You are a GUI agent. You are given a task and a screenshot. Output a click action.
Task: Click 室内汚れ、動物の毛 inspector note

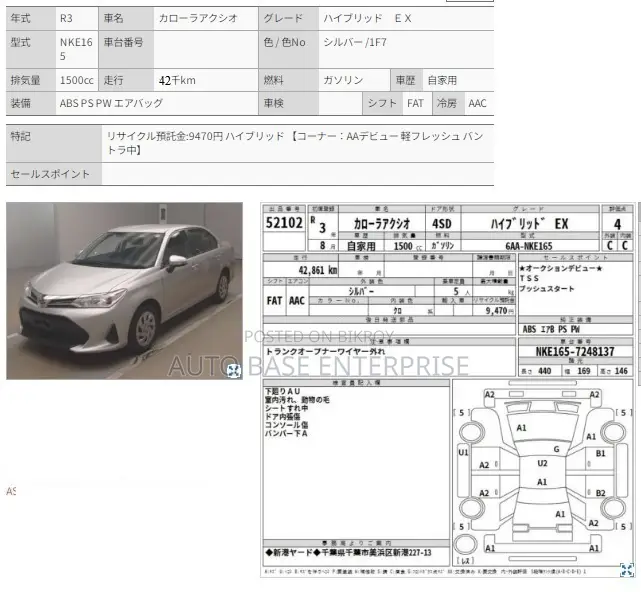[x=297, y=400]
